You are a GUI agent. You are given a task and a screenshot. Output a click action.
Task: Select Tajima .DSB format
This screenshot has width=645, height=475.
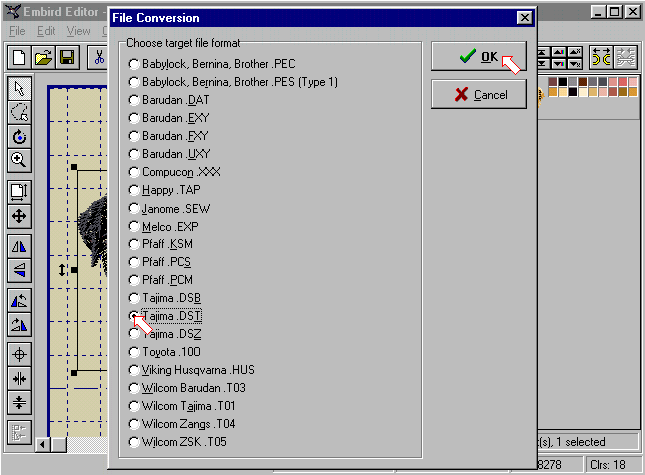click(x=165, y=298)
